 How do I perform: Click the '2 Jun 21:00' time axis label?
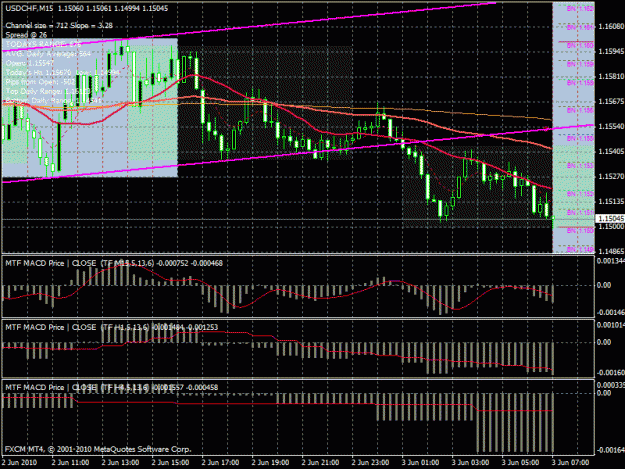click(x=320, y=463)
